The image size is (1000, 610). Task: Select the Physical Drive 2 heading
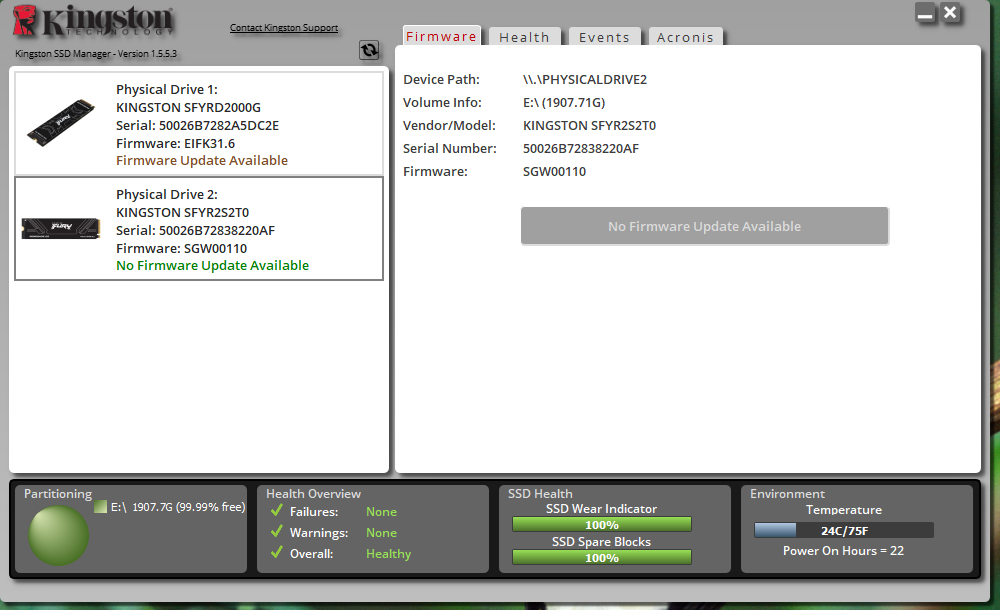(166, 195)
